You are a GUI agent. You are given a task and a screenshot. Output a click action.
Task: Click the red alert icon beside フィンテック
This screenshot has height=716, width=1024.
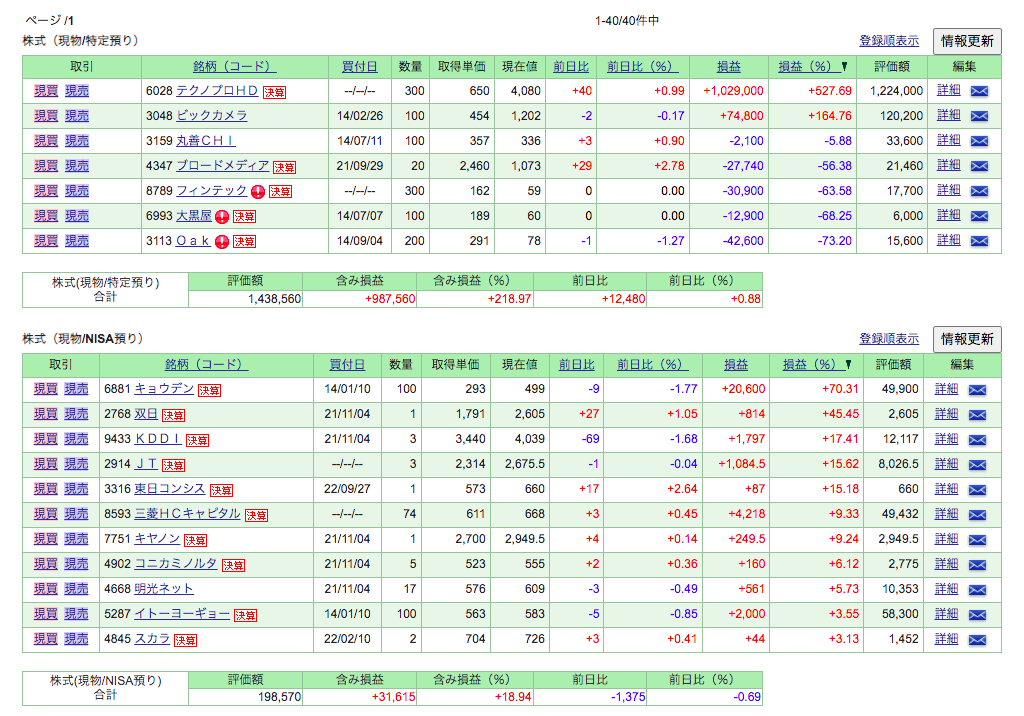(258, 191)
